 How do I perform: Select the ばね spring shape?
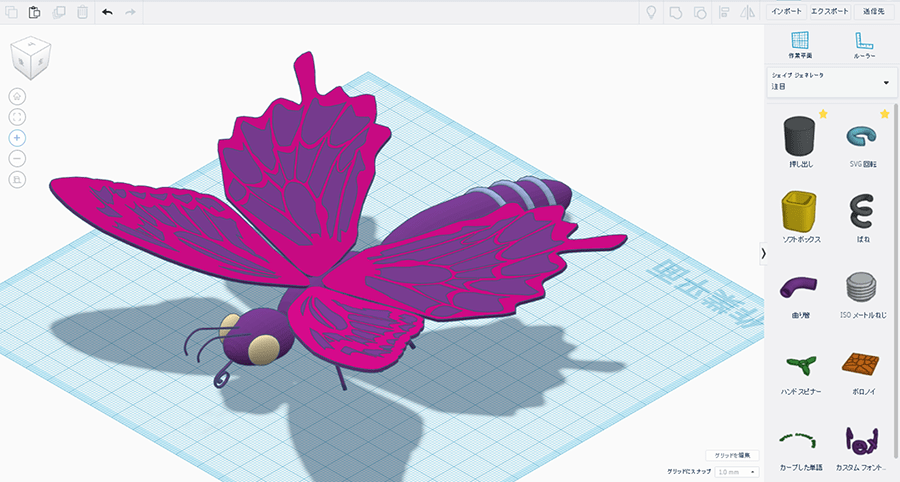862,217
